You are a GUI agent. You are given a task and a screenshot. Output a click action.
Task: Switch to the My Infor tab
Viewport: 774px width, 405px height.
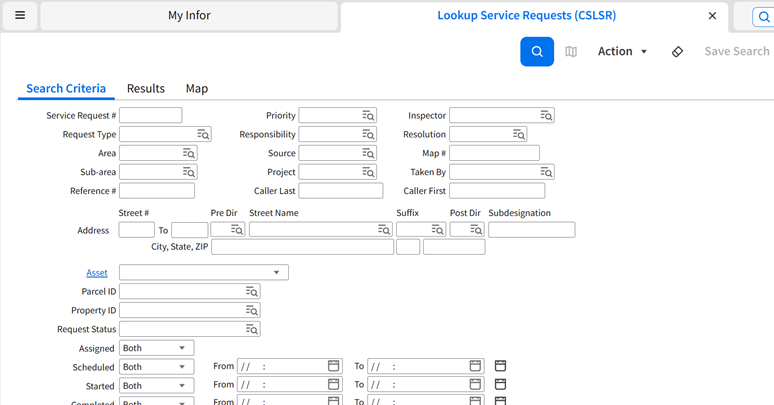click(189, 16)
